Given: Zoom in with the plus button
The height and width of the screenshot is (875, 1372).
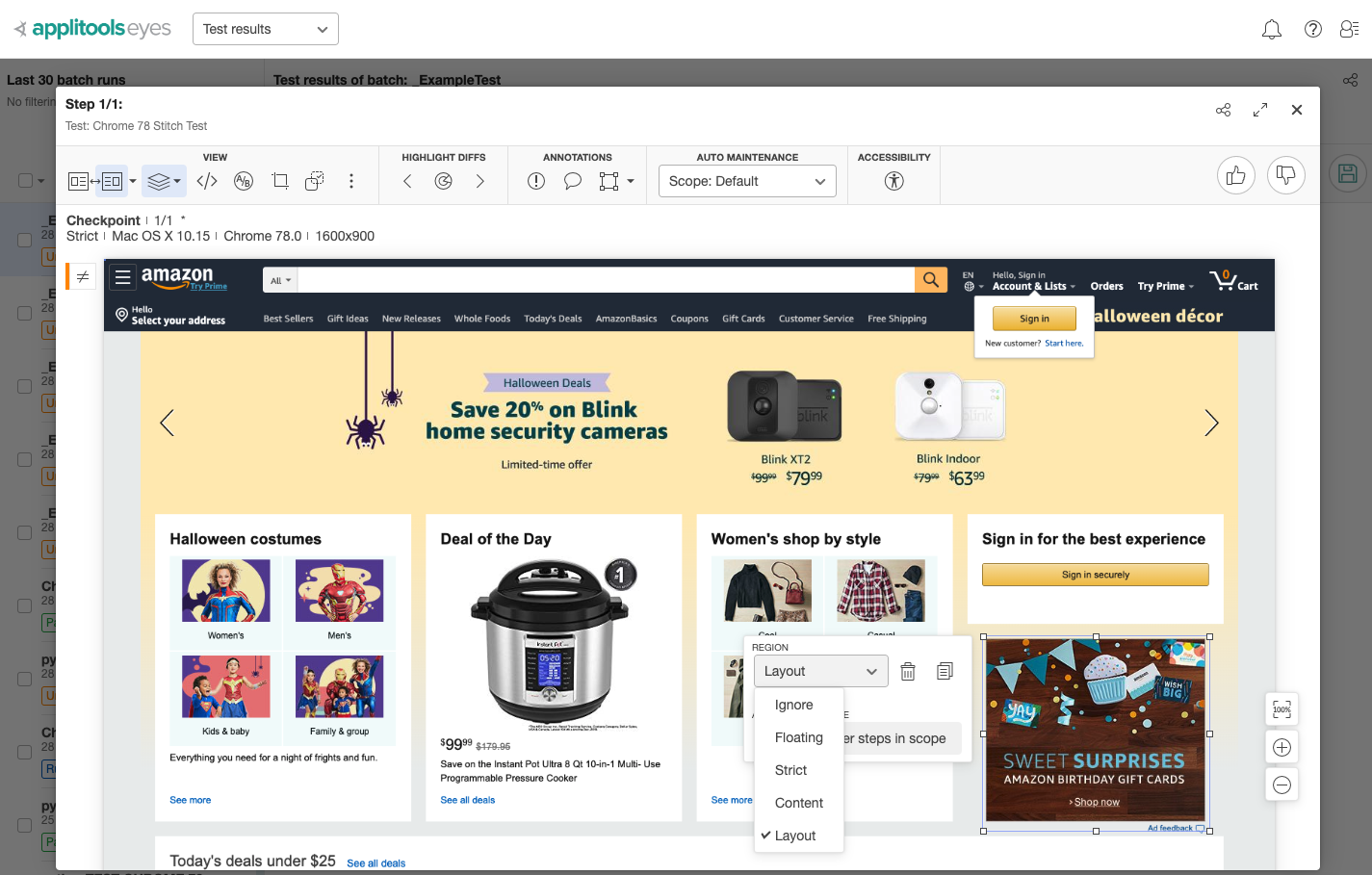Looking at the screenshot, I should point(1282,748).
